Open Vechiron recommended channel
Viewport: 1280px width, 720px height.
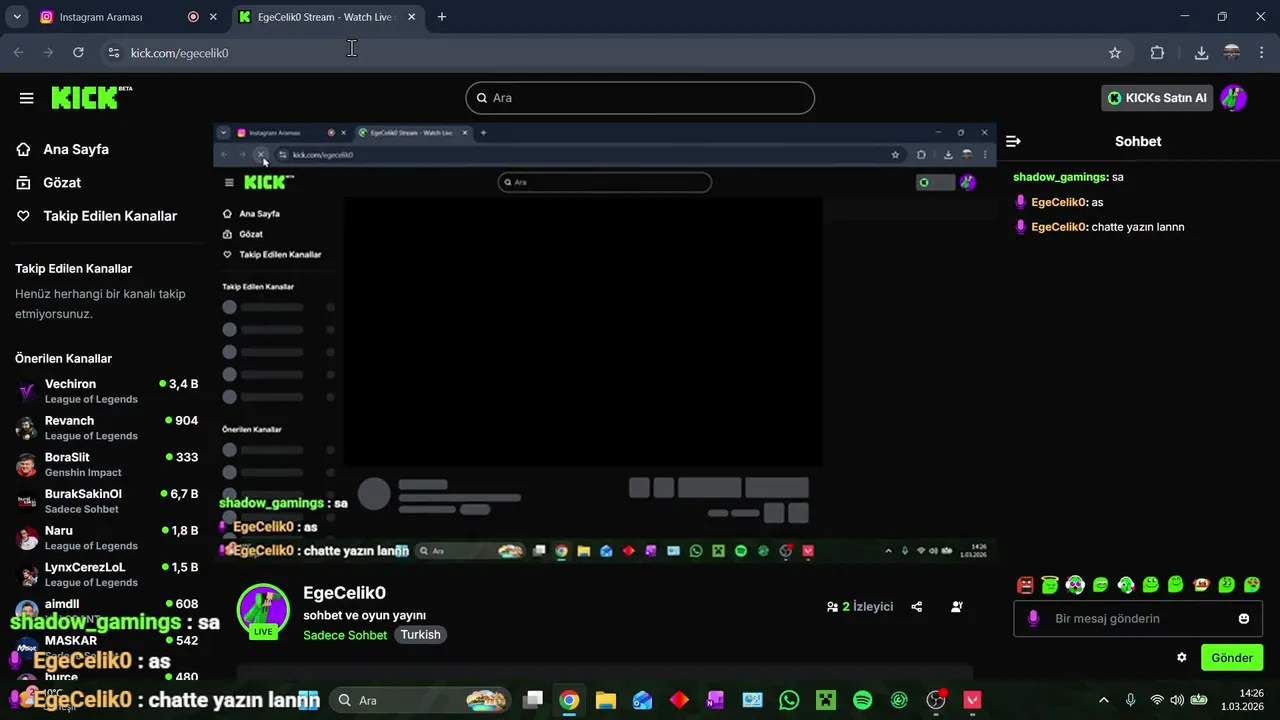106,391
